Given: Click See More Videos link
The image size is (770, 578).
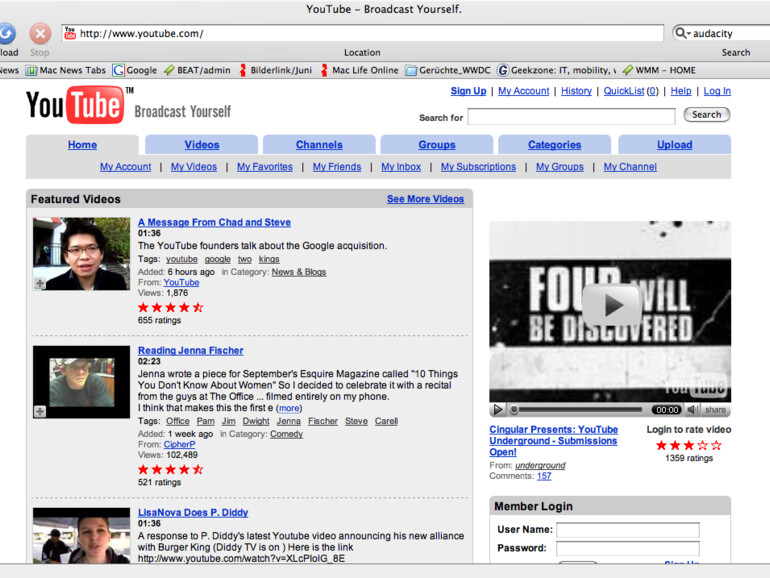Looking at the screenshot, I should click(x=425, y=199).
